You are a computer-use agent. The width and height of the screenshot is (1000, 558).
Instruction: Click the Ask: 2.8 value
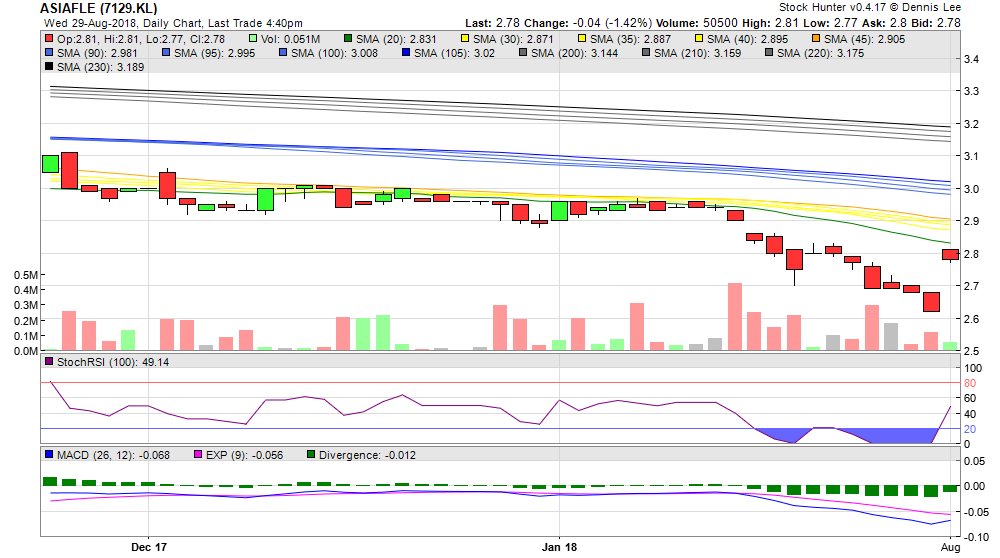click(885, 23)
